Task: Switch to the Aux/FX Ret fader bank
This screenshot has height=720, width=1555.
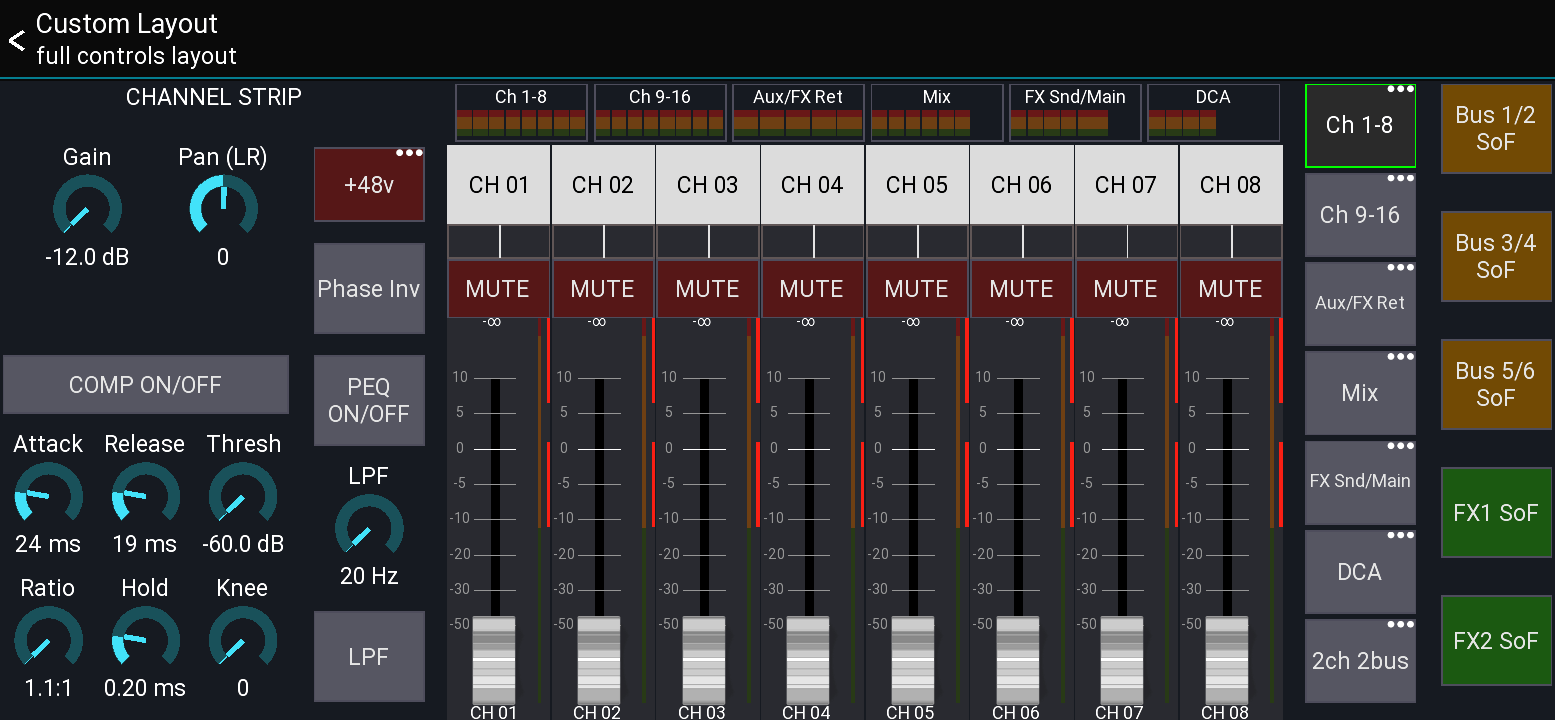Action: tap(1360, 302)
